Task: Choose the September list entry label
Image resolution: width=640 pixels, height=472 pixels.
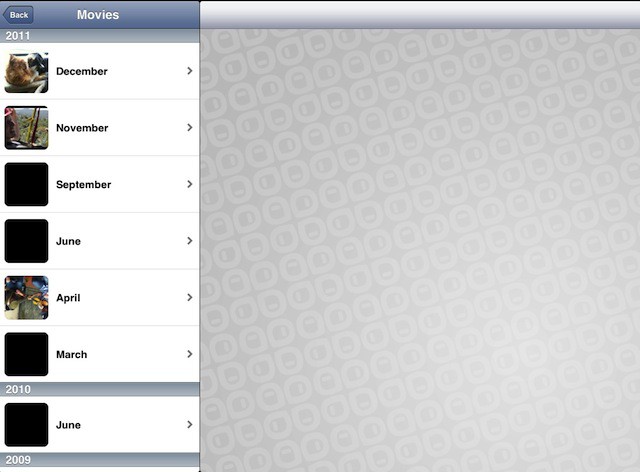Action: pos(83,185)
